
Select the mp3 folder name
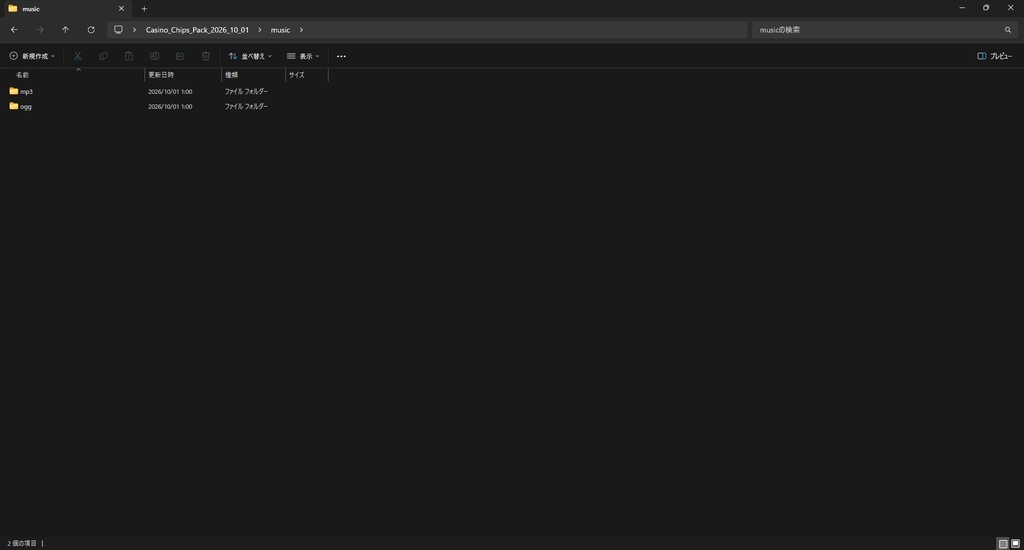point(26,91)
